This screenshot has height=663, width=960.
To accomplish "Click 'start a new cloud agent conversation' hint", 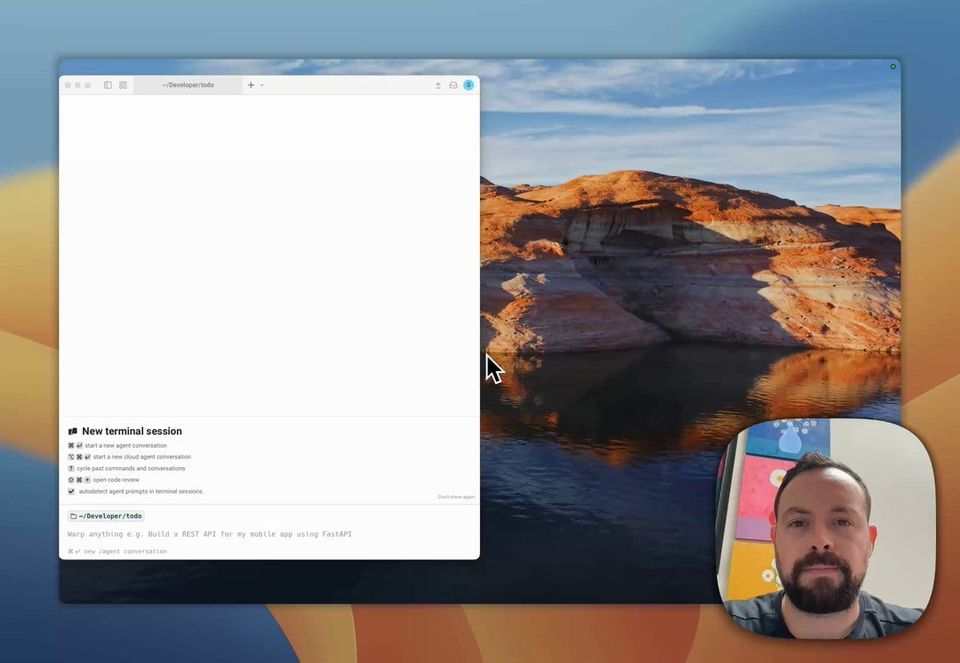I will pos(142,457).
